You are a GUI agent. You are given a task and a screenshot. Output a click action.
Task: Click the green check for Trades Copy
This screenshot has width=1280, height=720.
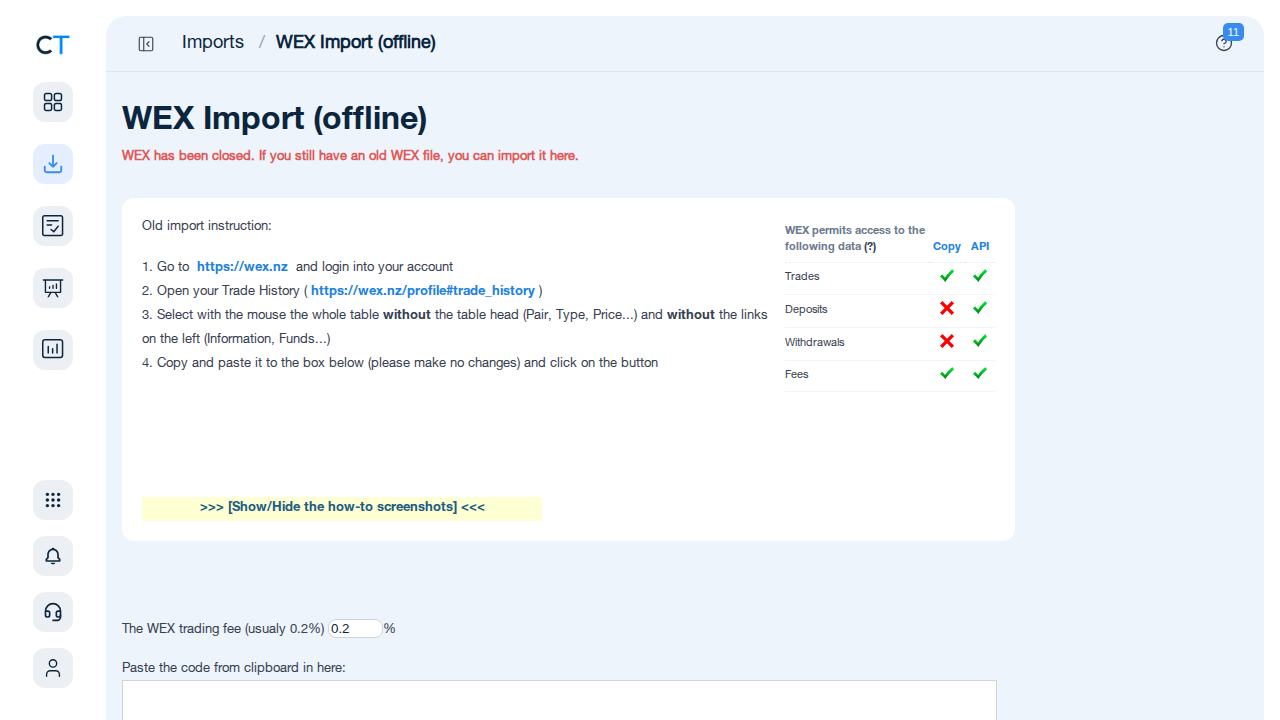click(947, 275)
